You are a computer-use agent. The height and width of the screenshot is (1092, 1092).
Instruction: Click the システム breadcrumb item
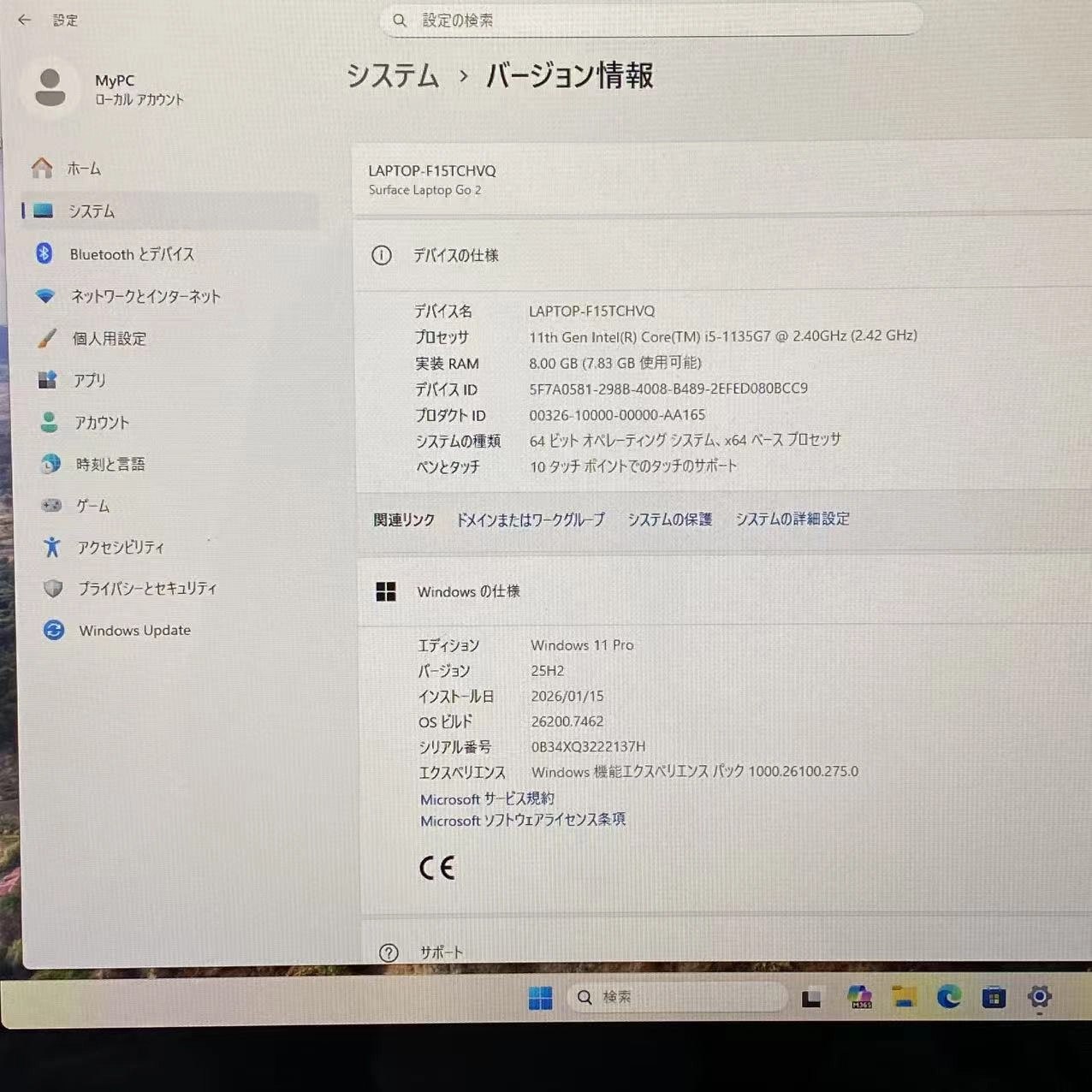(392, 77)
